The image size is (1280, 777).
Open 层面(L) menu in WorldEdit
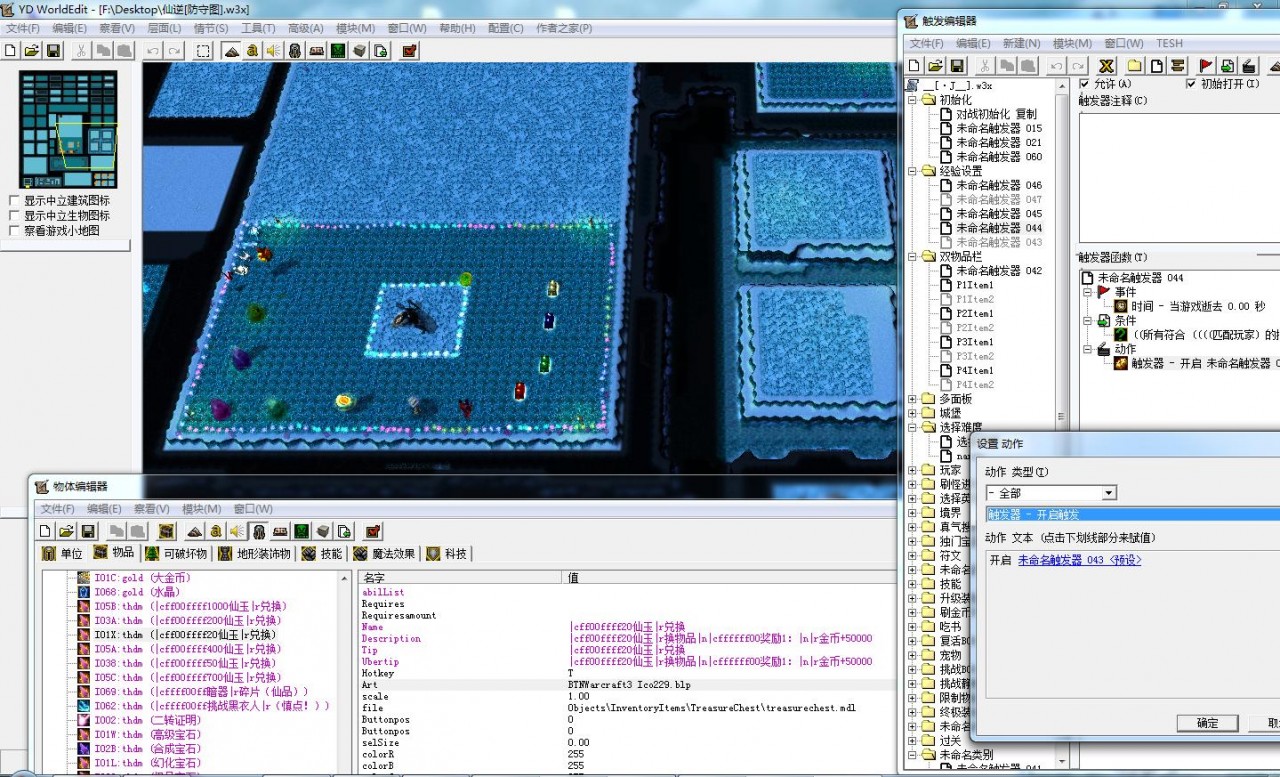click(x=165, y=28)
